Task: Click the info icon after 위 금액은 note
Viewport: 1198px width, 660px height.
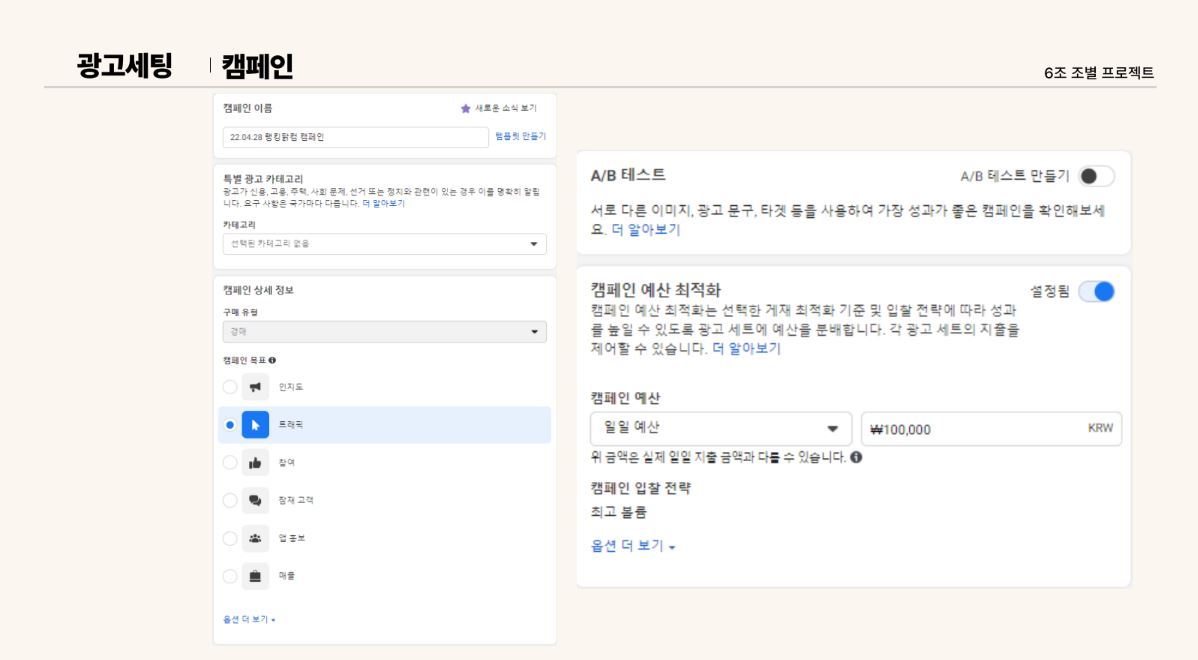Action: [856, 457]
